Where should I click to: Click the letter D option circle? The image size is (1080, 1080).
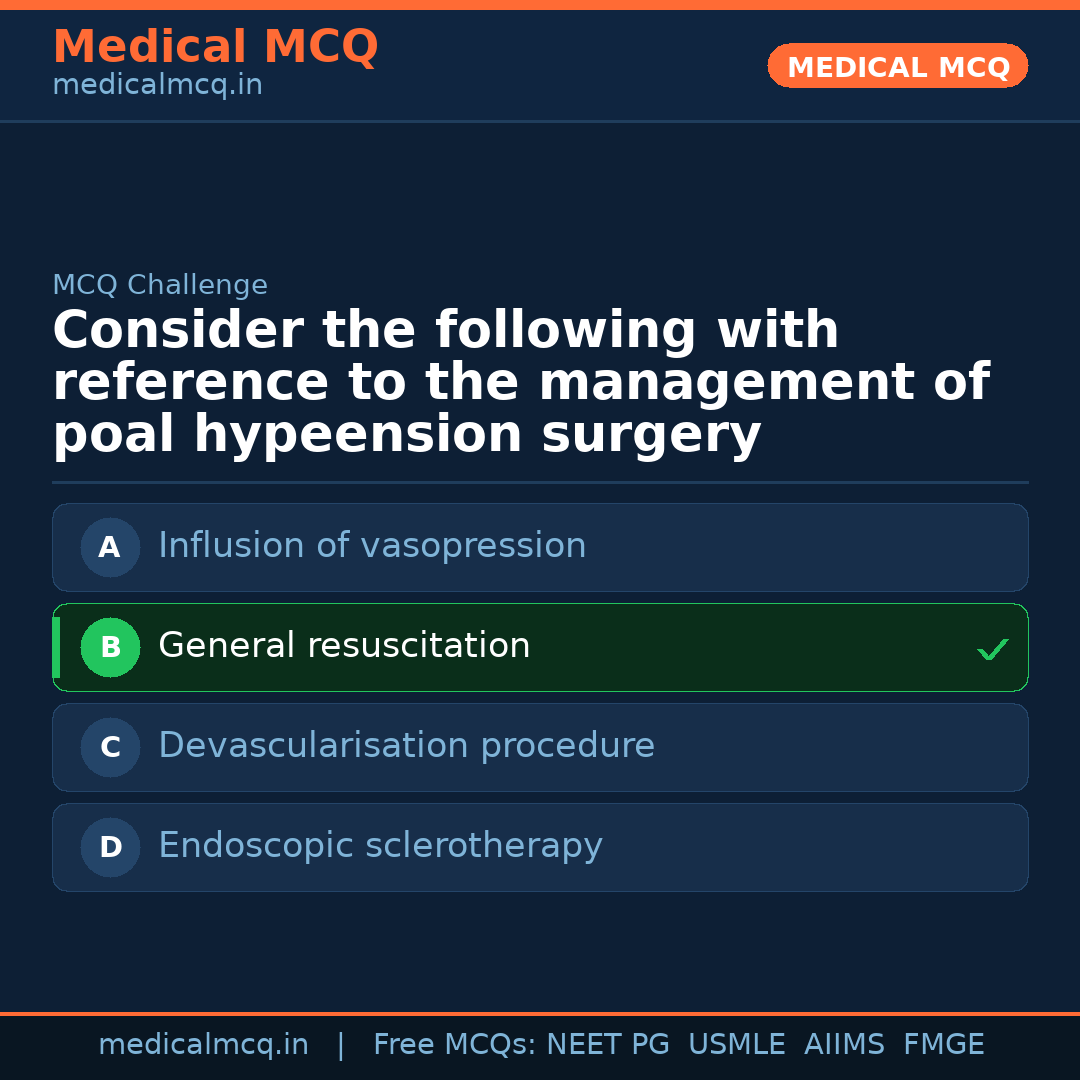[110, 847]
